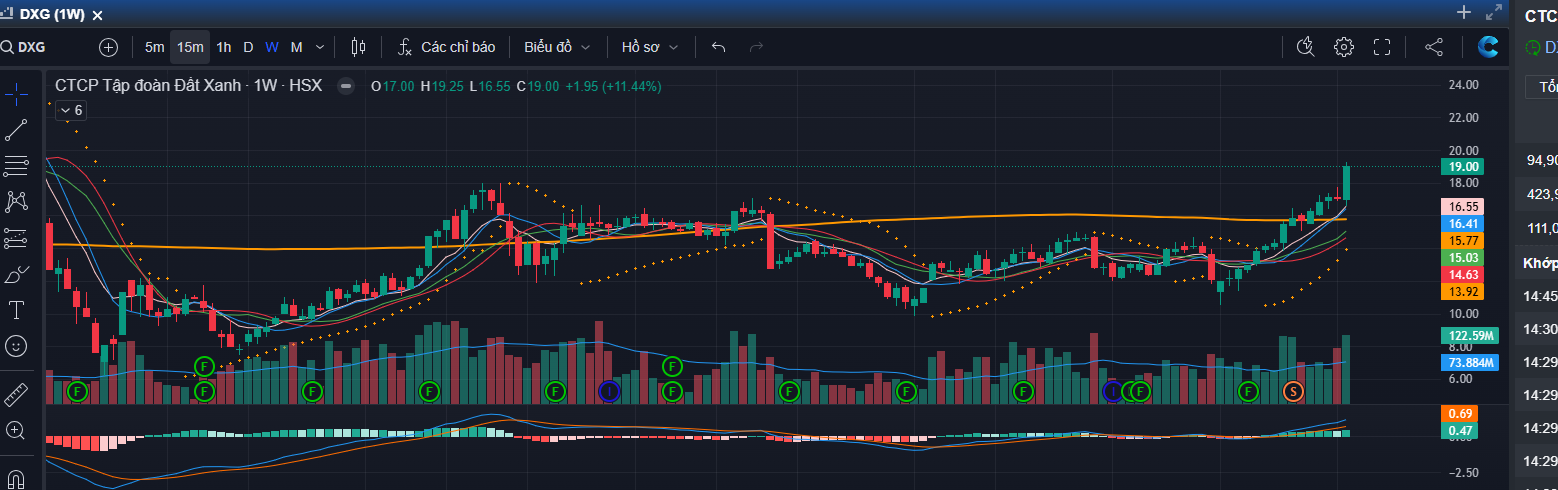The height and width of the screenshot is (490, 1558).
Task: Close the DXG (1W) tab
Action: 96,14
